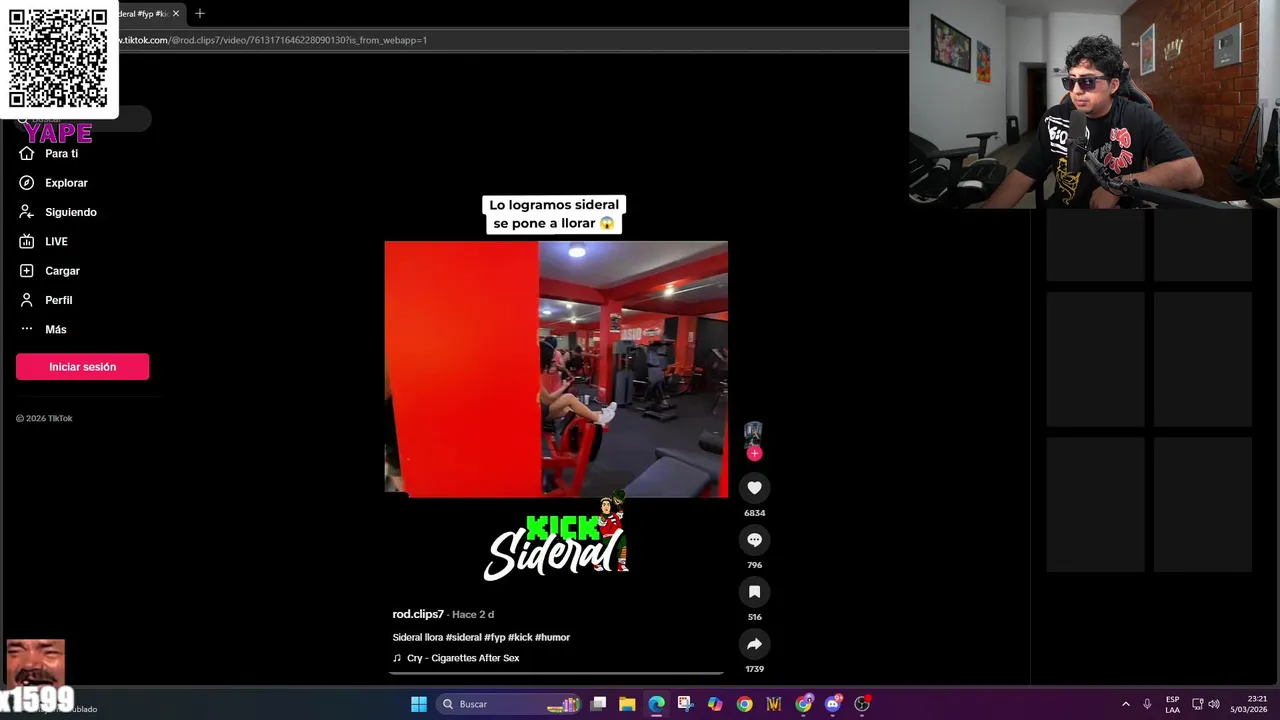This screenshot has width=1280, height=720.
Task: Click the #sideral hashtag
Action: click(x=464, y=637)
